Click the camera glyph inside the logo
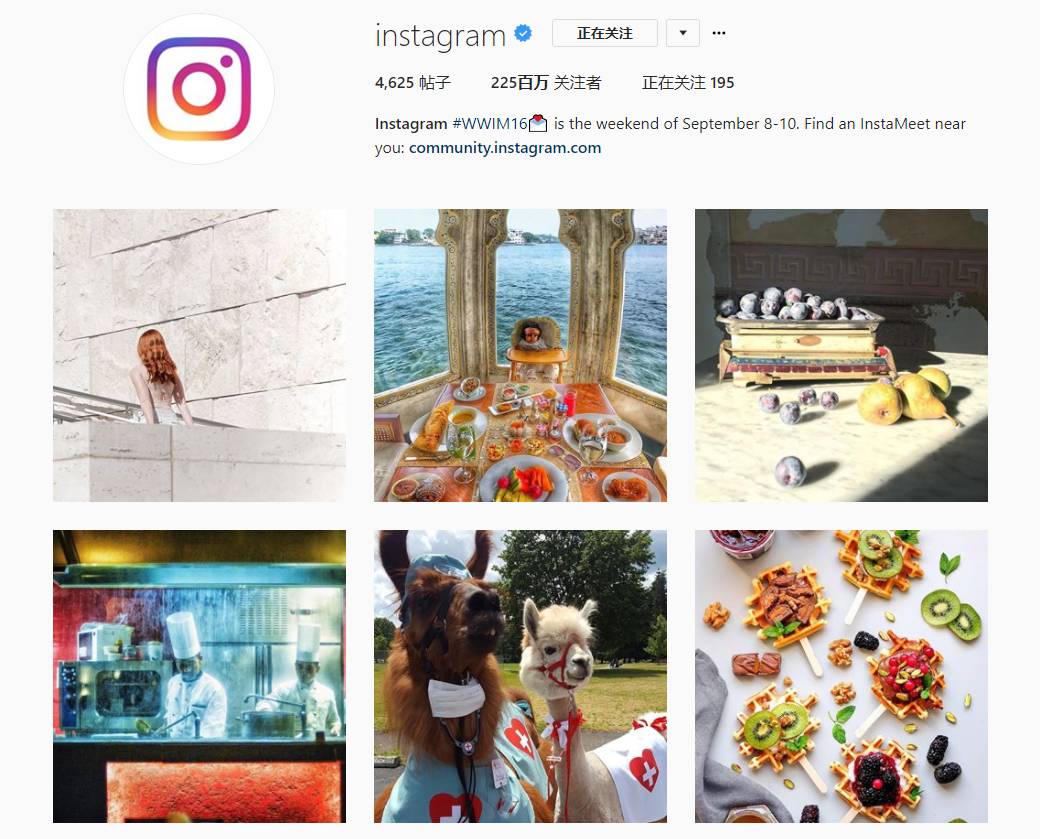This screenshot has height=839, width=1040. coord(199,89)
